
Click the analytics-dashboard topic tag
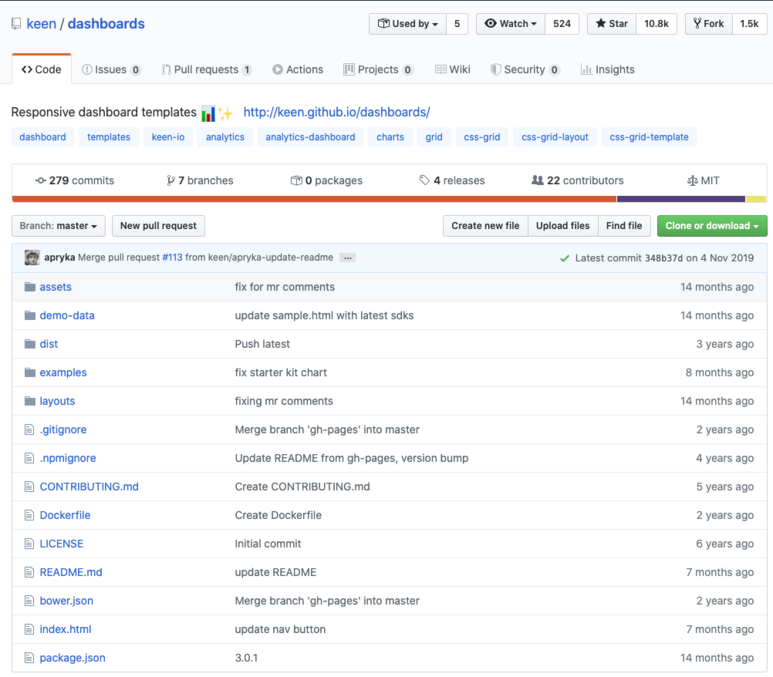311,137
